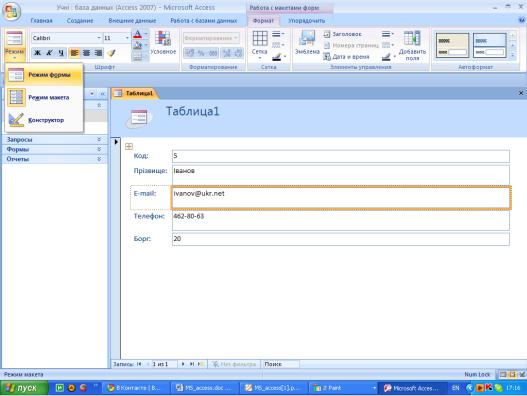Open the Форматирование number format combo box
This screenshot has width=527, height=396.
(211, 38)
